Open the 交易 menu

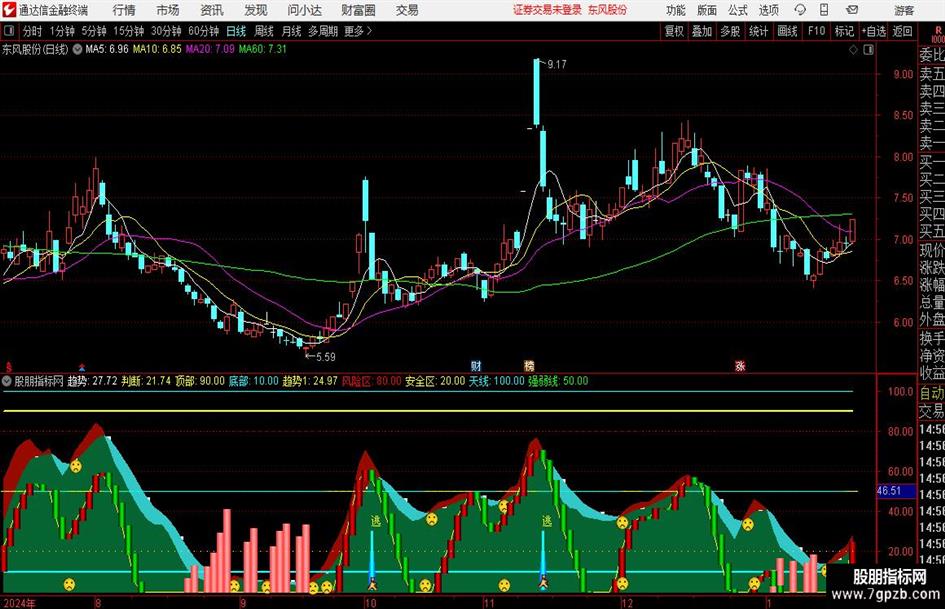(x=407, y=10)
